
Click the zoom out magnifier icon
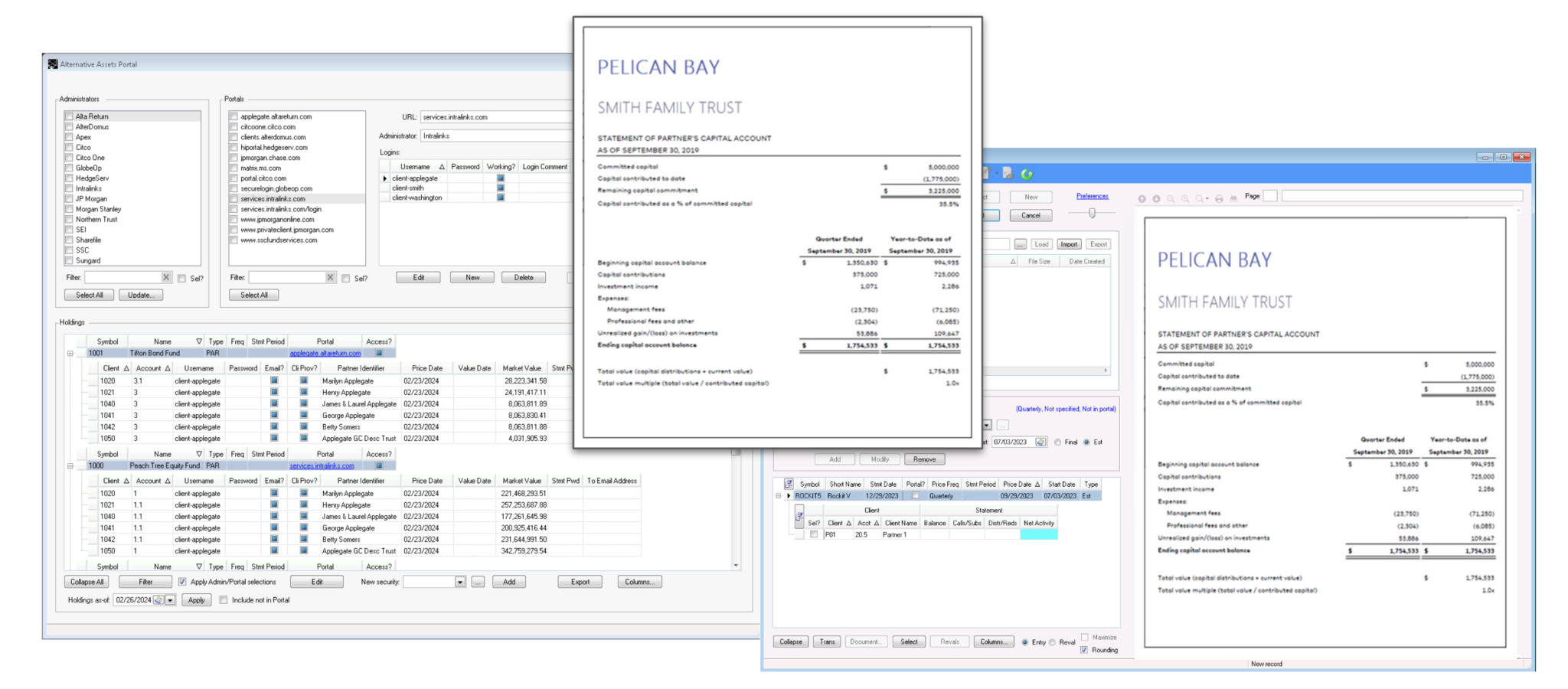1171,198
